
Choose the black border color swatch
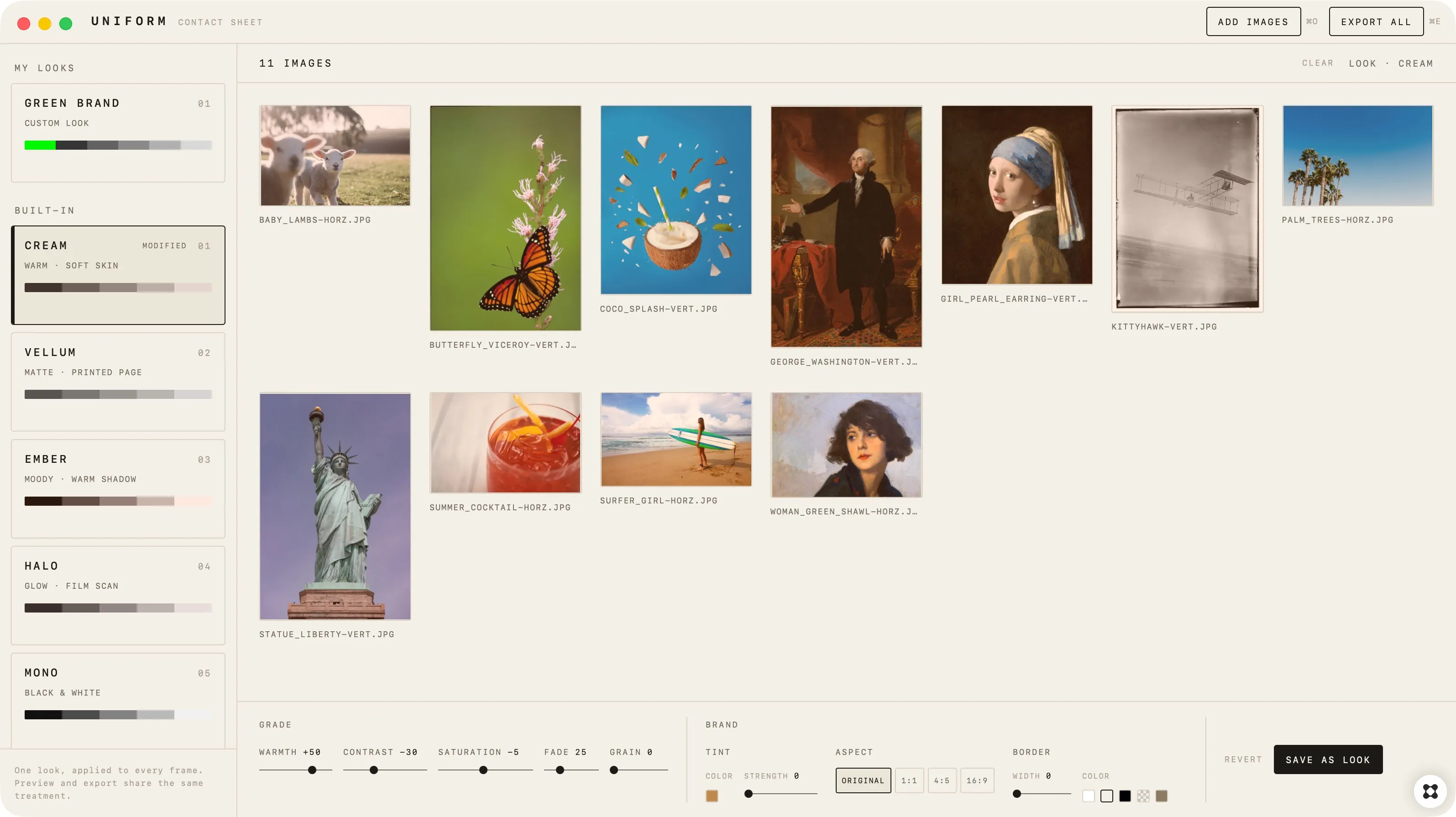(x=1125, y=796)
